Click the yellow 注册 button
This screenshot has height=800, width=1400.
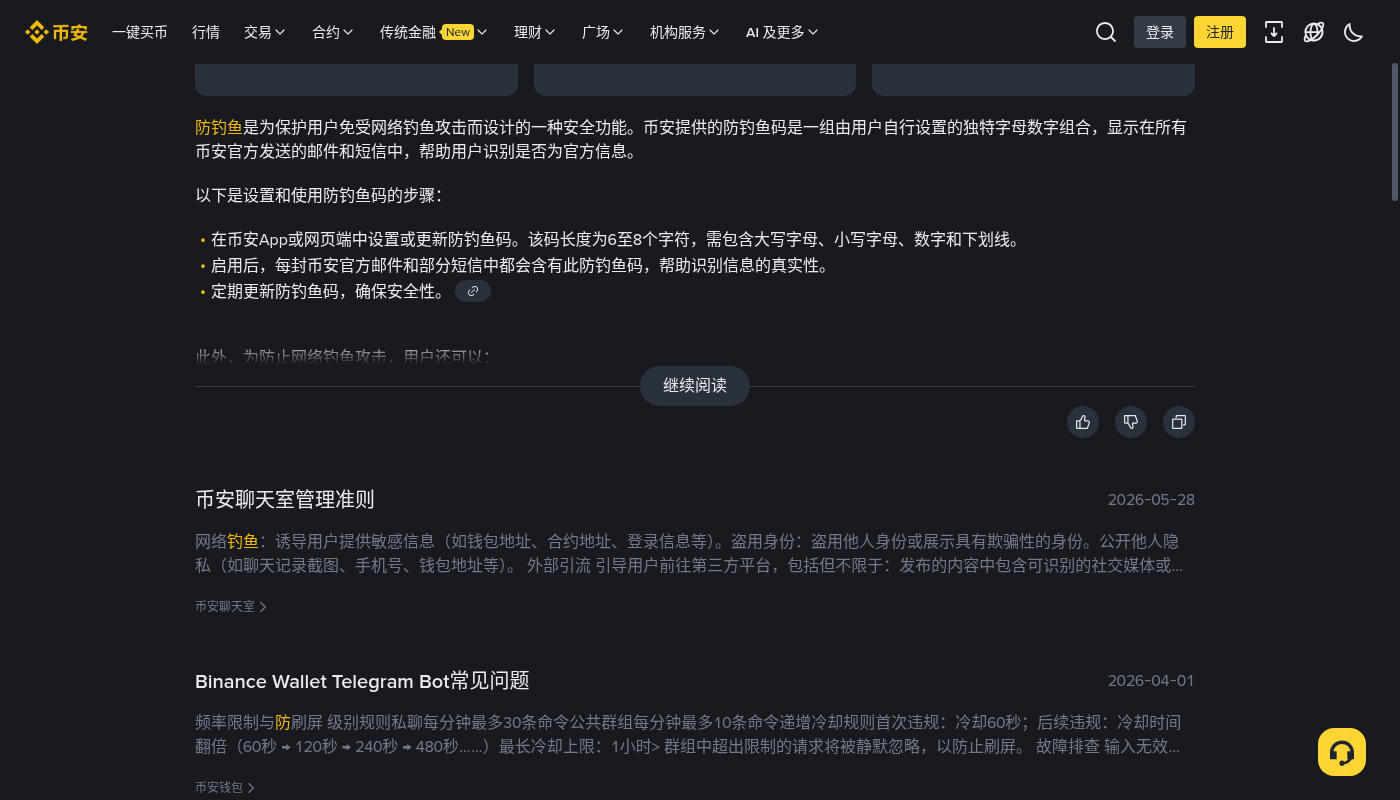point(1220,32)
